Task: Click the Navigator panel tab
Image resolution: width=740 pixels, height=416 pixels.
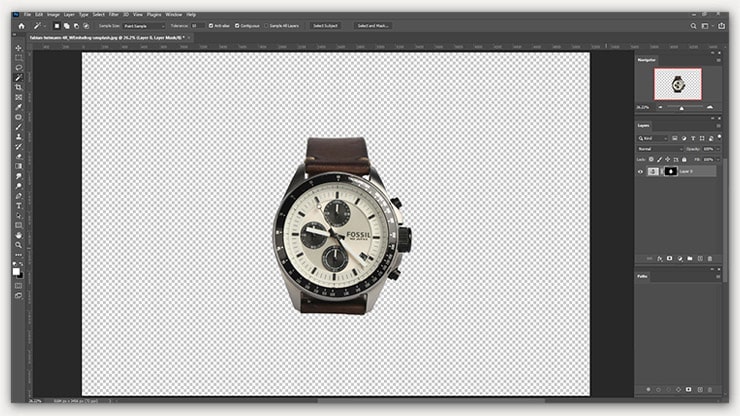Action: tap(647, 60)
